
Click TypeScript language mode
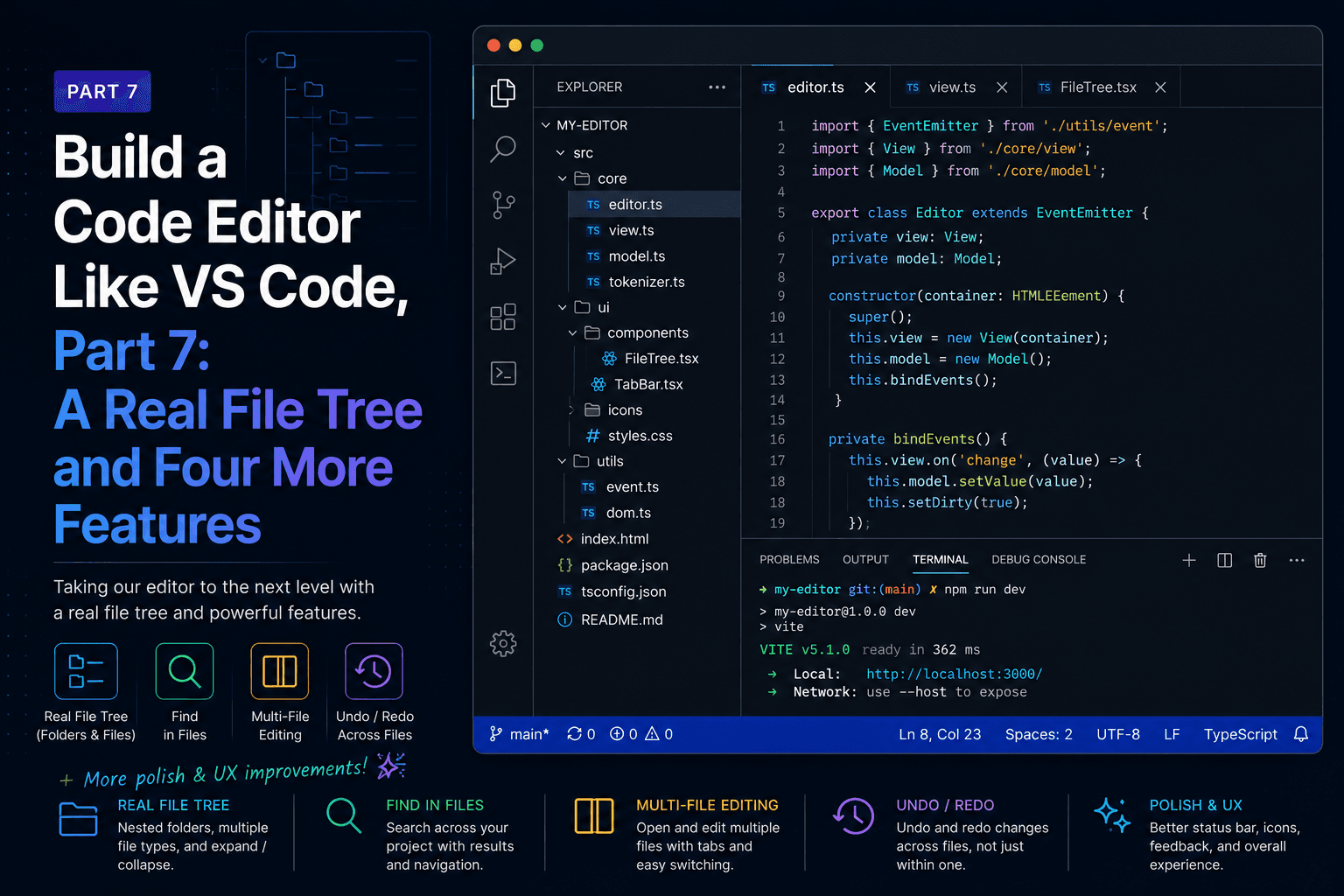(1241, 734)
